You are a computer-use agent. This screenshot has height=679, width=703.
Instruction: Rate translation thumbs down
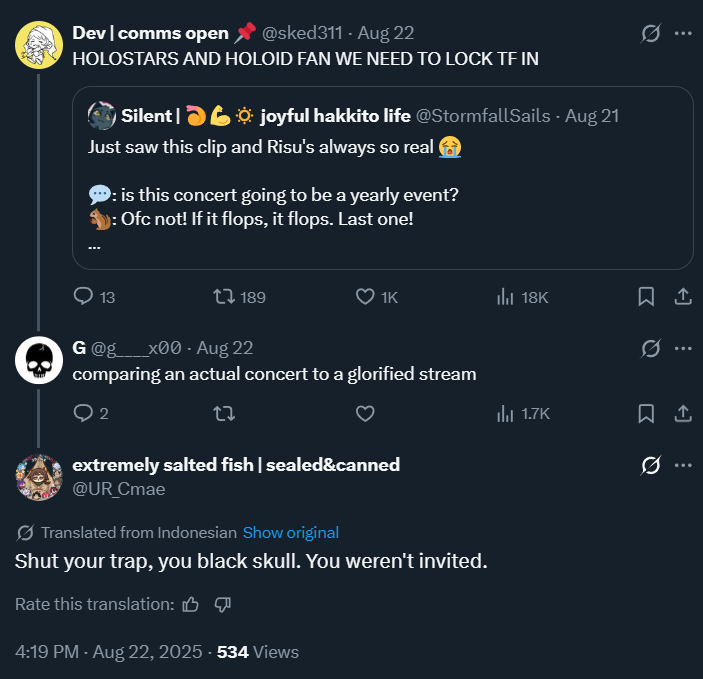pos(223,604)
